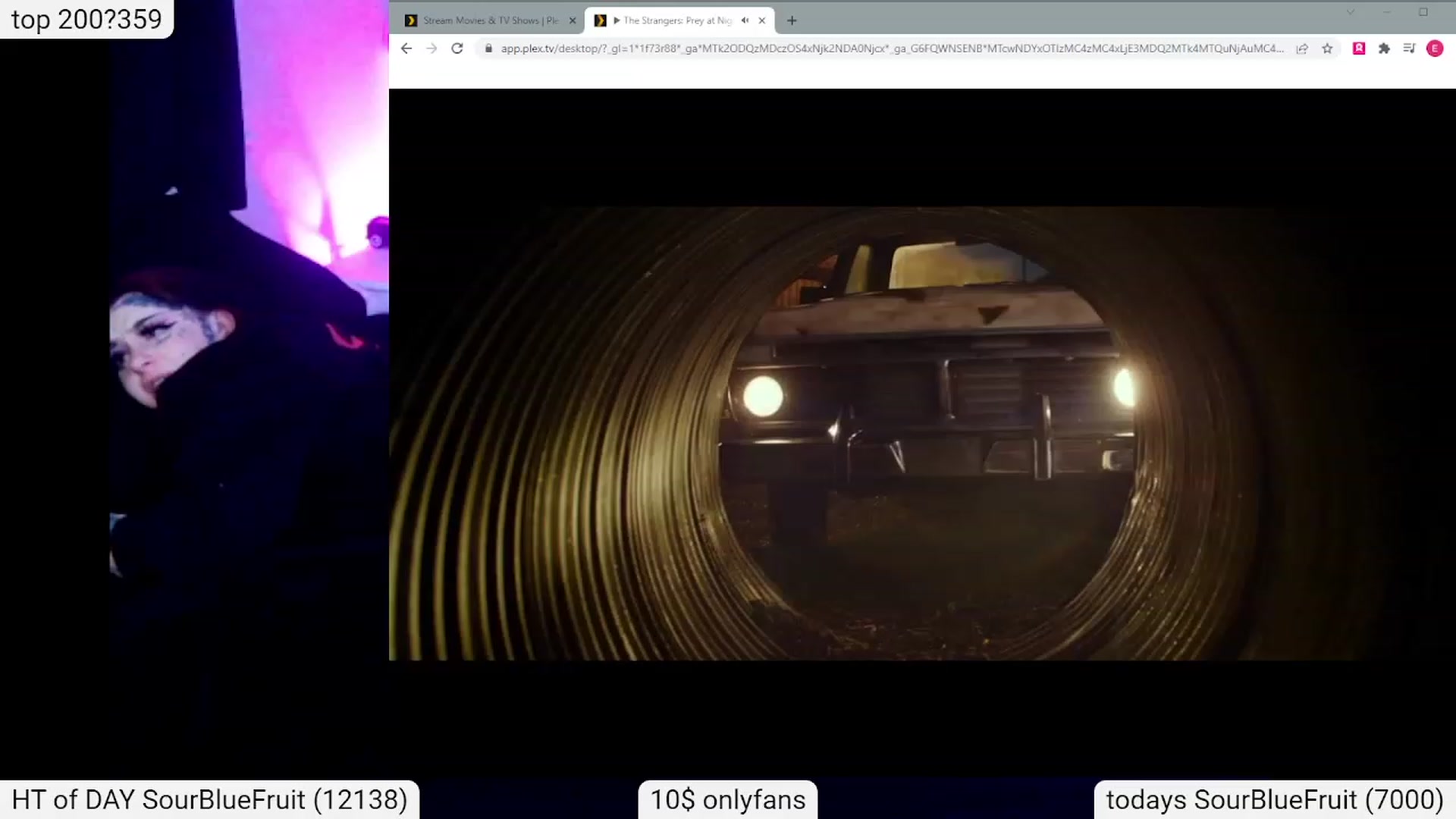Click the browser forward arrow
The height and width of the screenshot is (819, 1456).
coord(431,49)
